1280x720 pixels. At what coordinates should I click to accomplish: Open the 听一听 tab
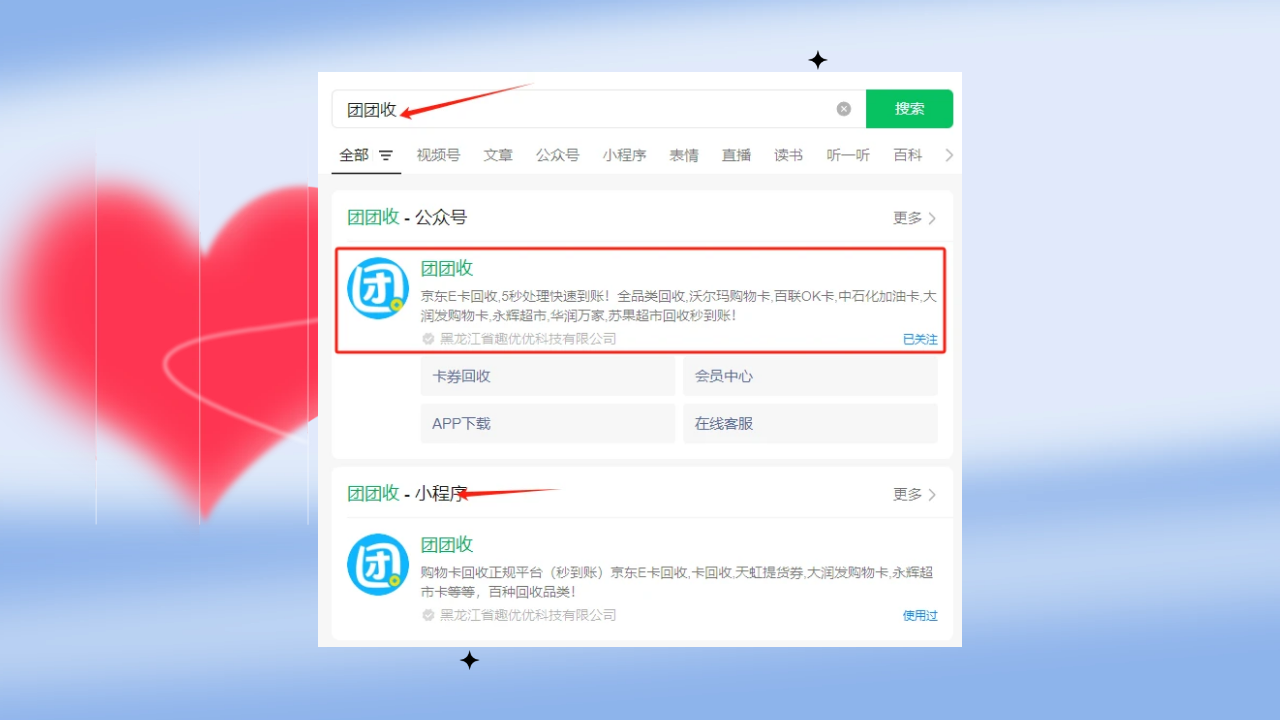(848, 155)
